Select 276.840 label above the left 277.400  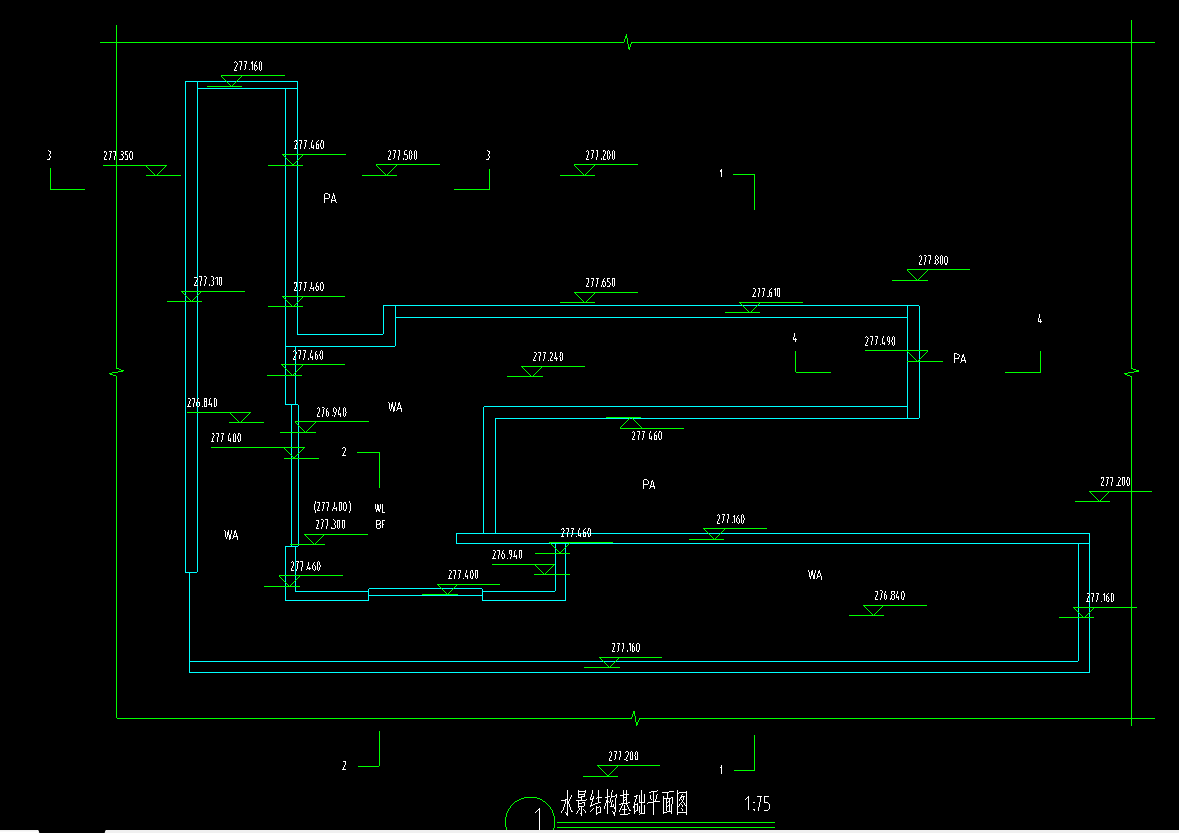coord(202,402)
